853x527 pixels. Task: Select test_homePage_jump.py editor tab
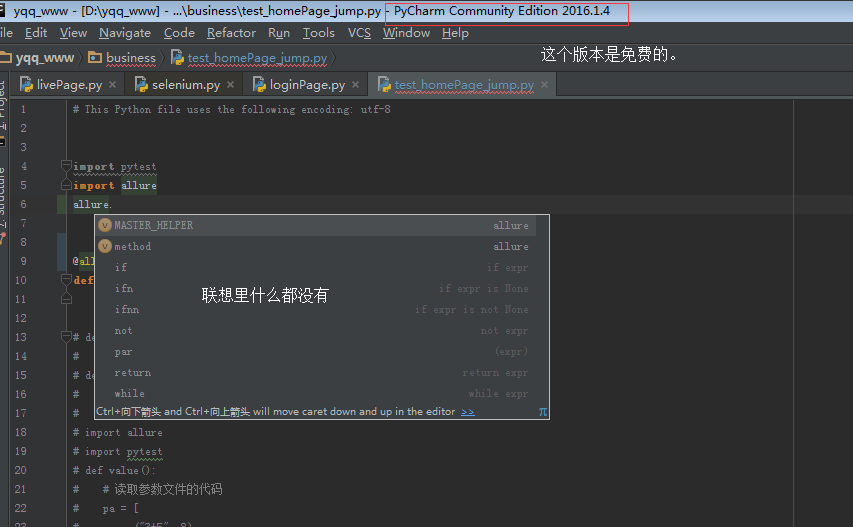(464, 85)
